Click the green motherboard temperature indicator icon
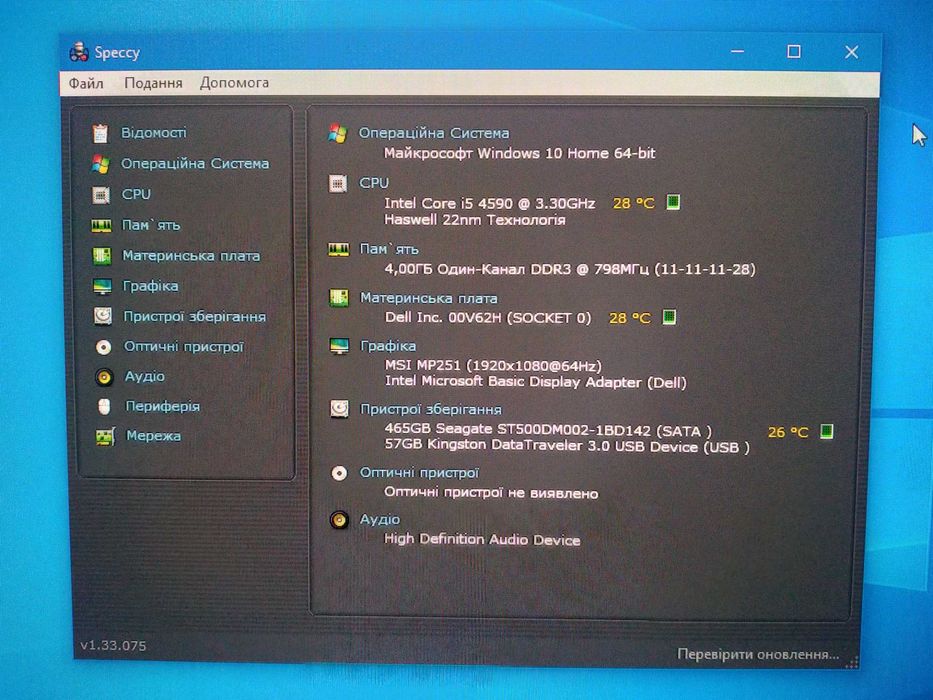This screenshot has width=933, height=700. pyautogui.click(x=669, y=317)
